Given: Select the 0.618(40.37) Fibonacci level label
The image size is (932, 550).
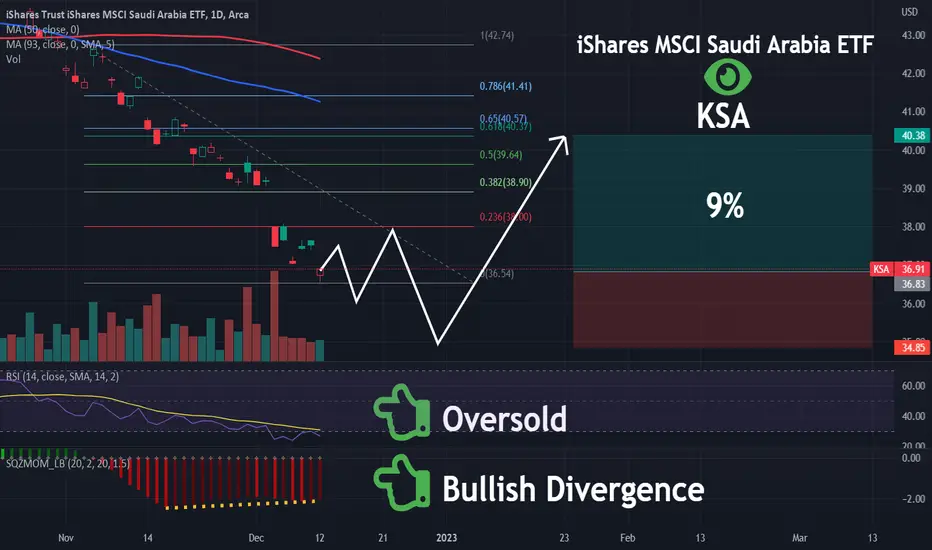Looking at the screenshot, I should coord(506,127).
